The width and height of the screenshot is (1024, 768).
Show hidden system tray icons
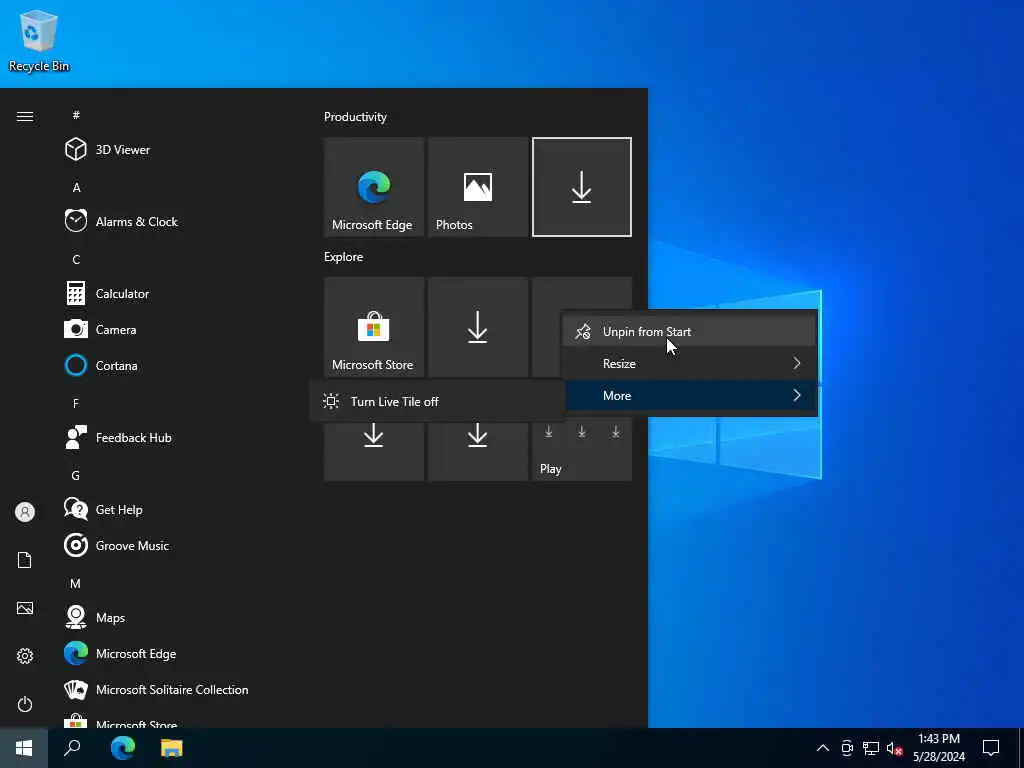pos(823,748)
